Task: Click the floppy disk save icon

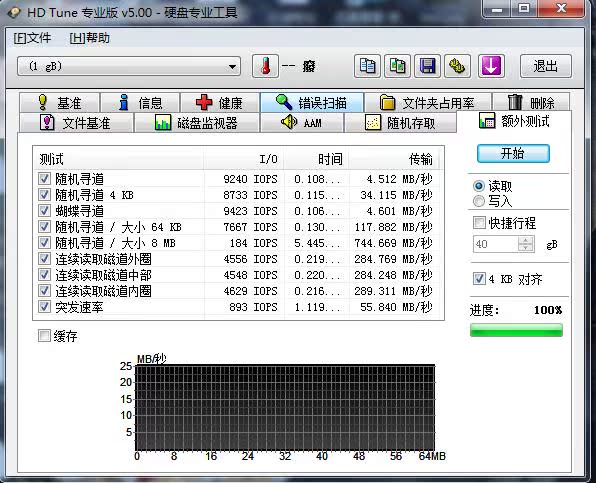Action: 427,66
